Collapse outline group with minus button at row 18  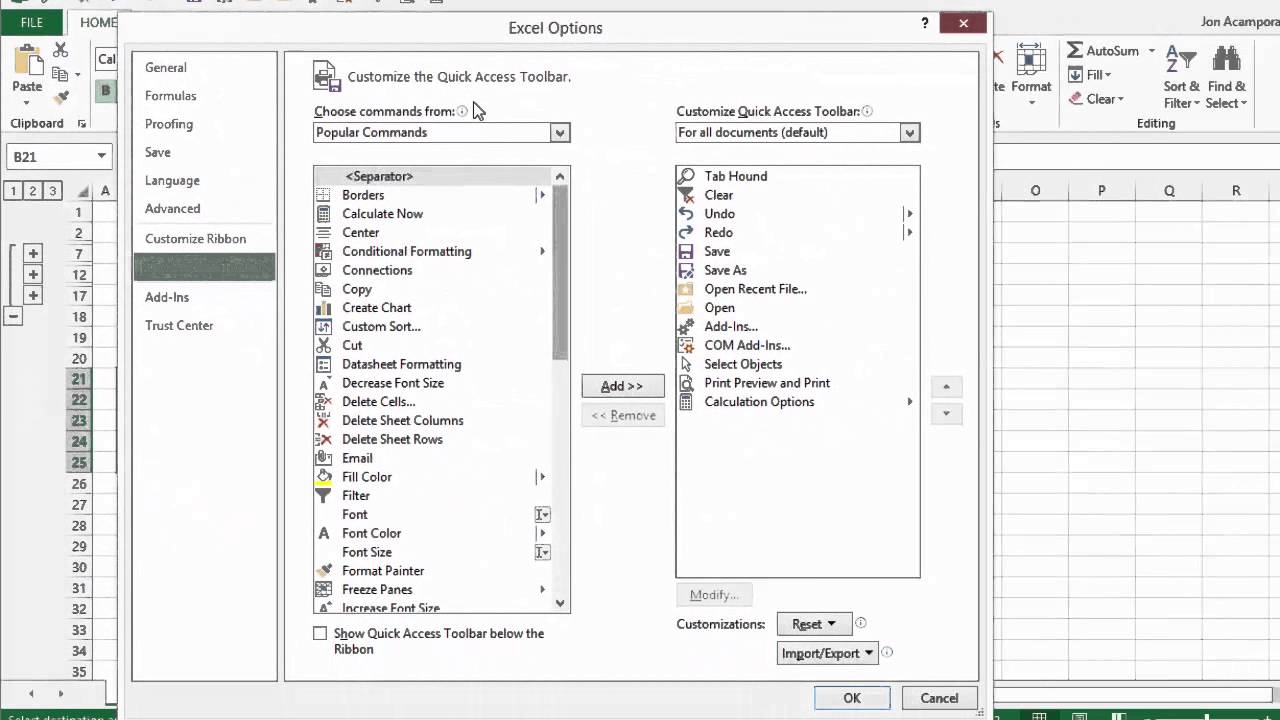(13, 317)
